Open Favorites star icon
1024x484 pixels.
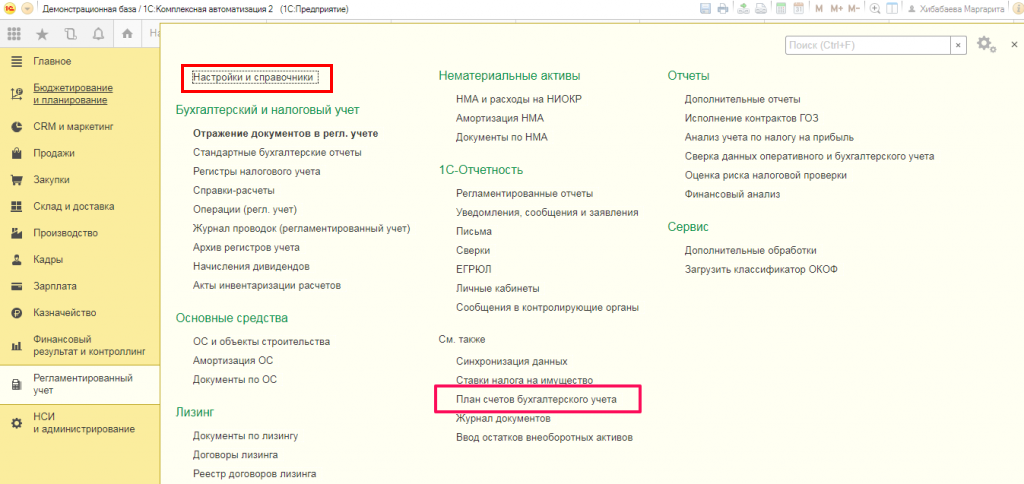click(42, 34)
